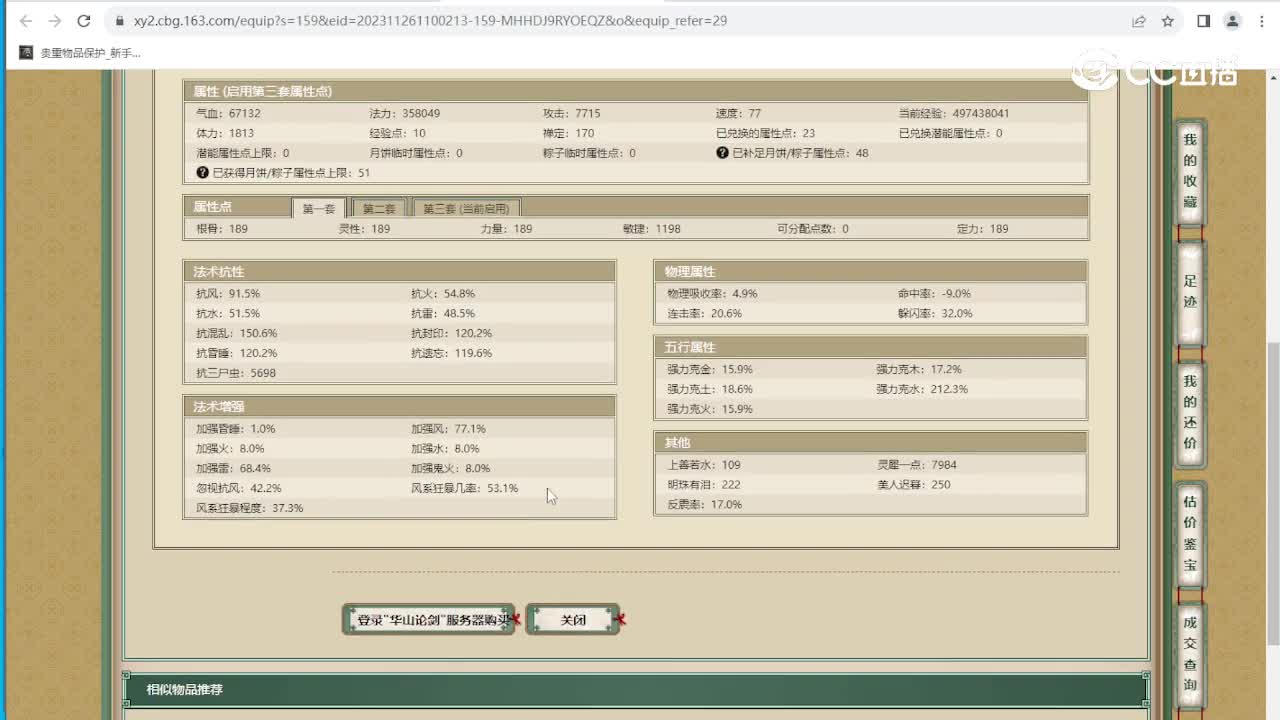Screen dimensions: 1280x720
Task: Click the 法力：358049 value
Action: pyautogui.click(x=405, y=113)
